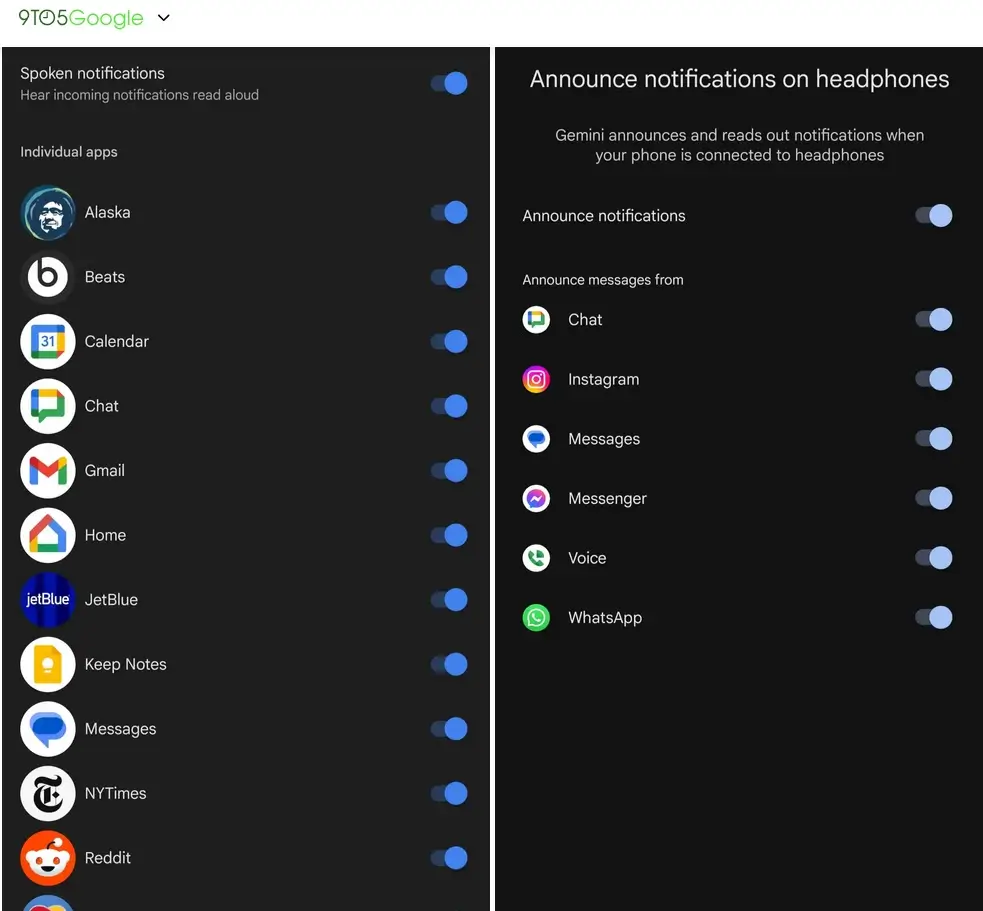This screenshot has height=911, width=983.
Task: Tap the Chat label under Individual apps
Action: pyautogui.click(x=102, y=406)
